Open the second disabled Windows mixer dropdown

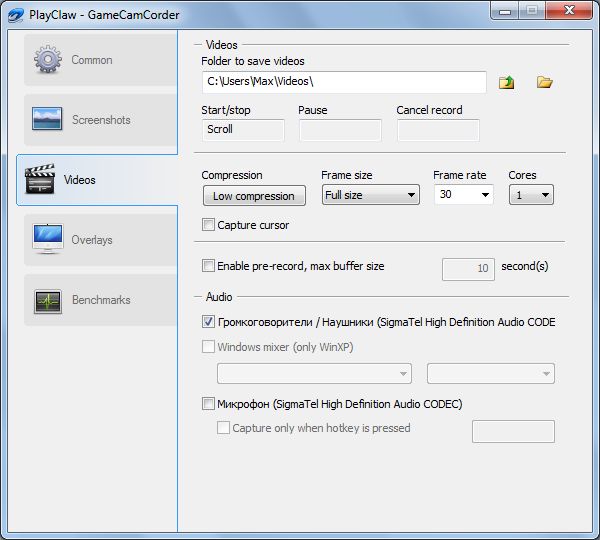[x=491, y=374]
